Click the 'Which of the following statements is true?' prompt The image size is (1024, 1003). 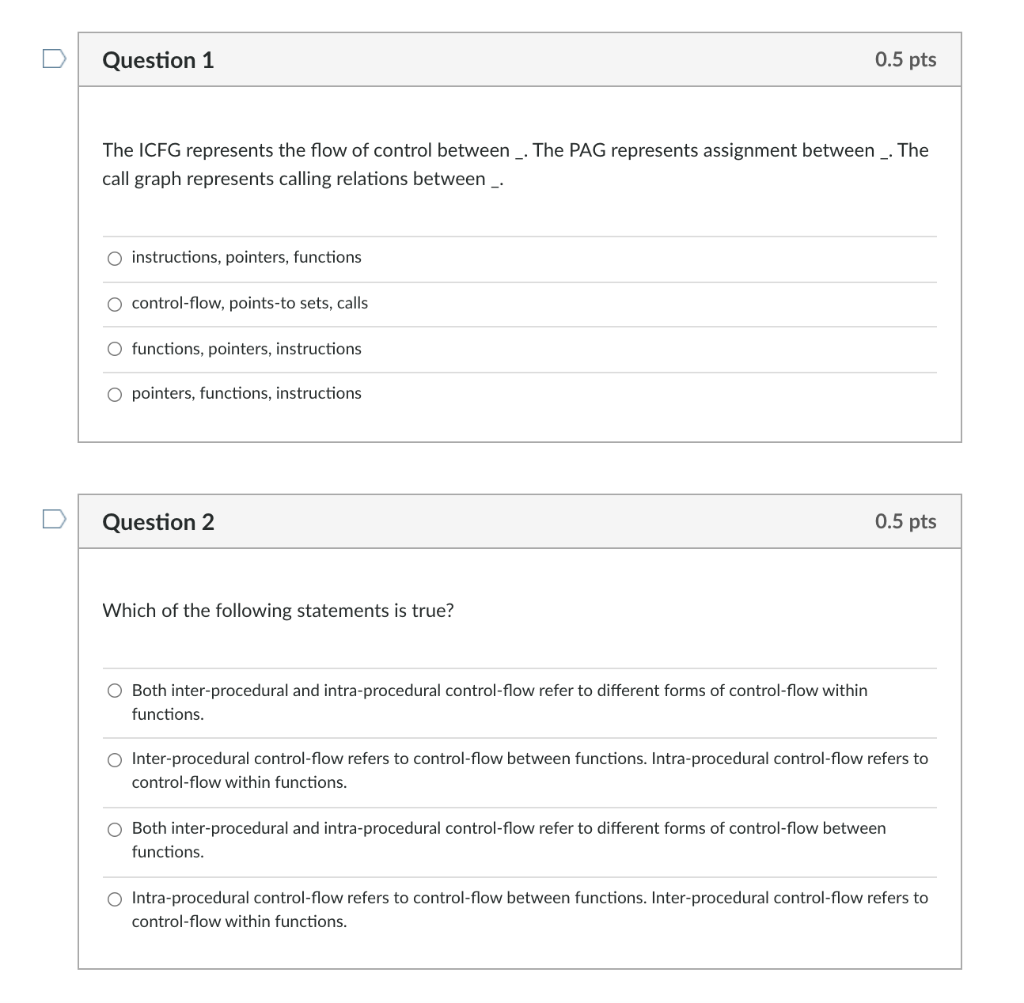277,610
